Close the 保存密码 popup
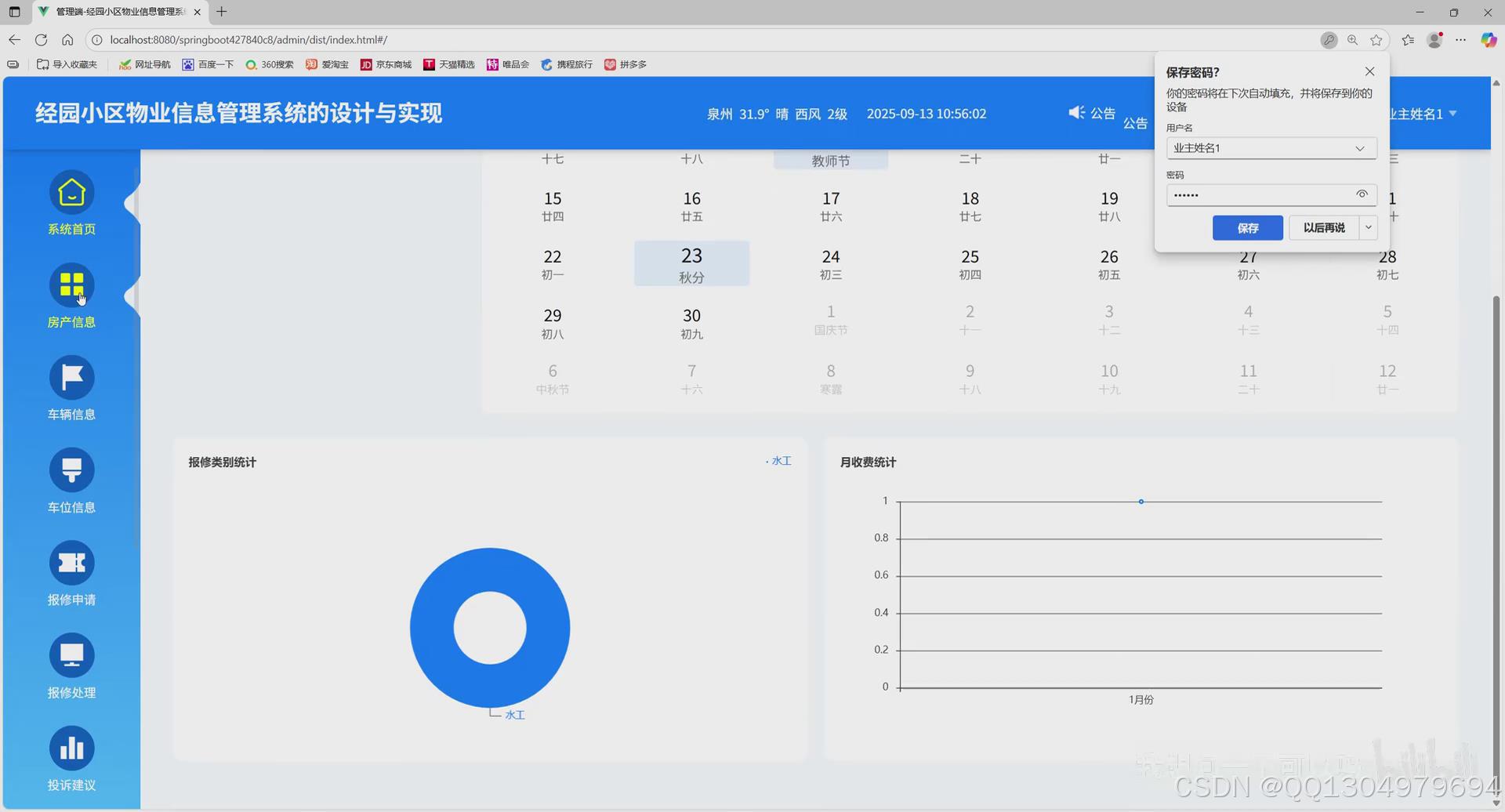The image size is (1505, 812). (1370, 71)
